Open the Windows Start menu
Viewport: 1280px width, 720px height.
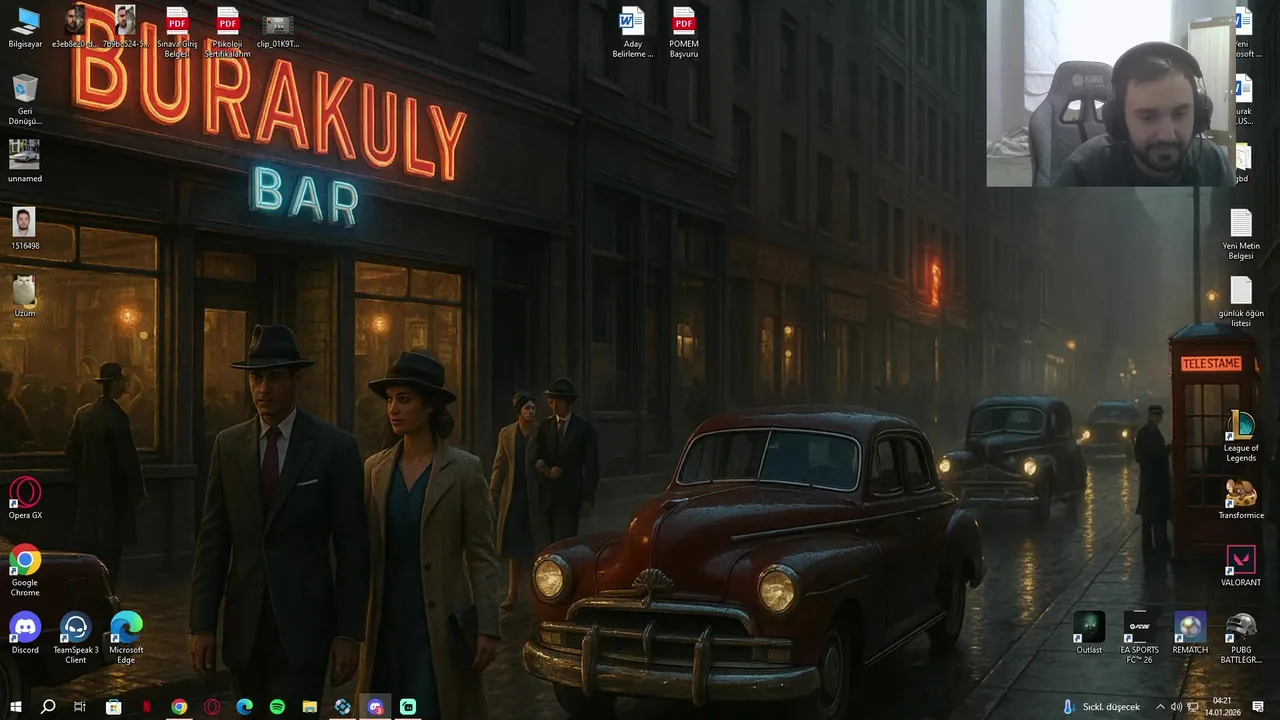pos(16,707)
